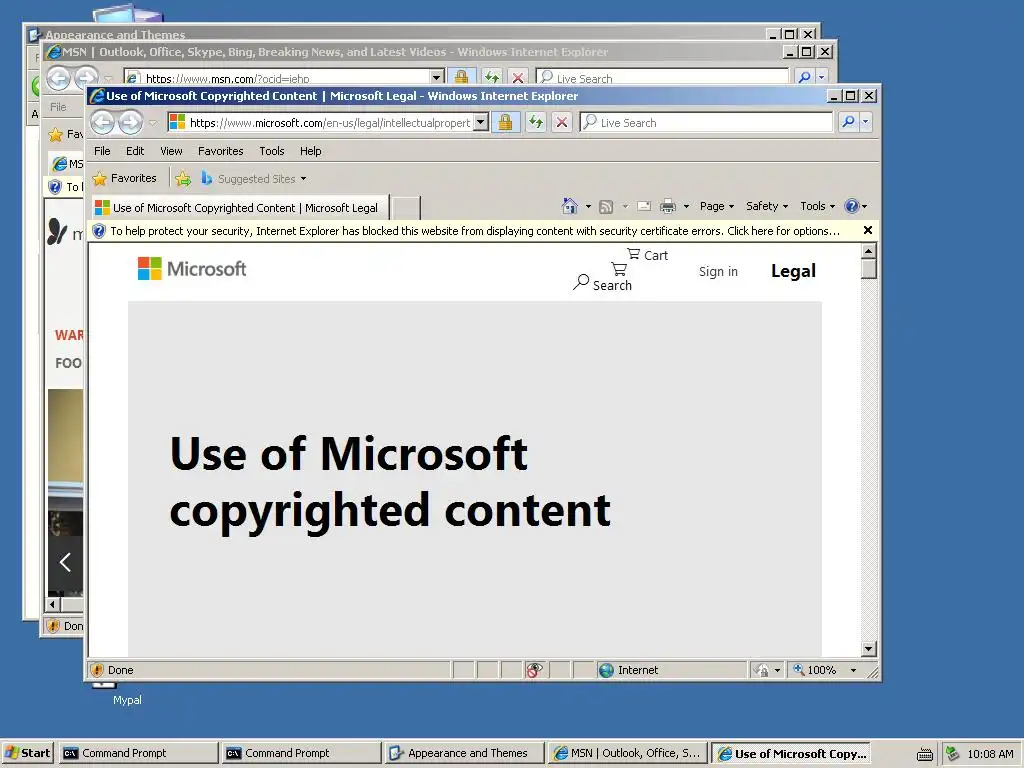Open the Tools menu in menu bar
This screenshot has height=768, width=1024.
point(272,151)
